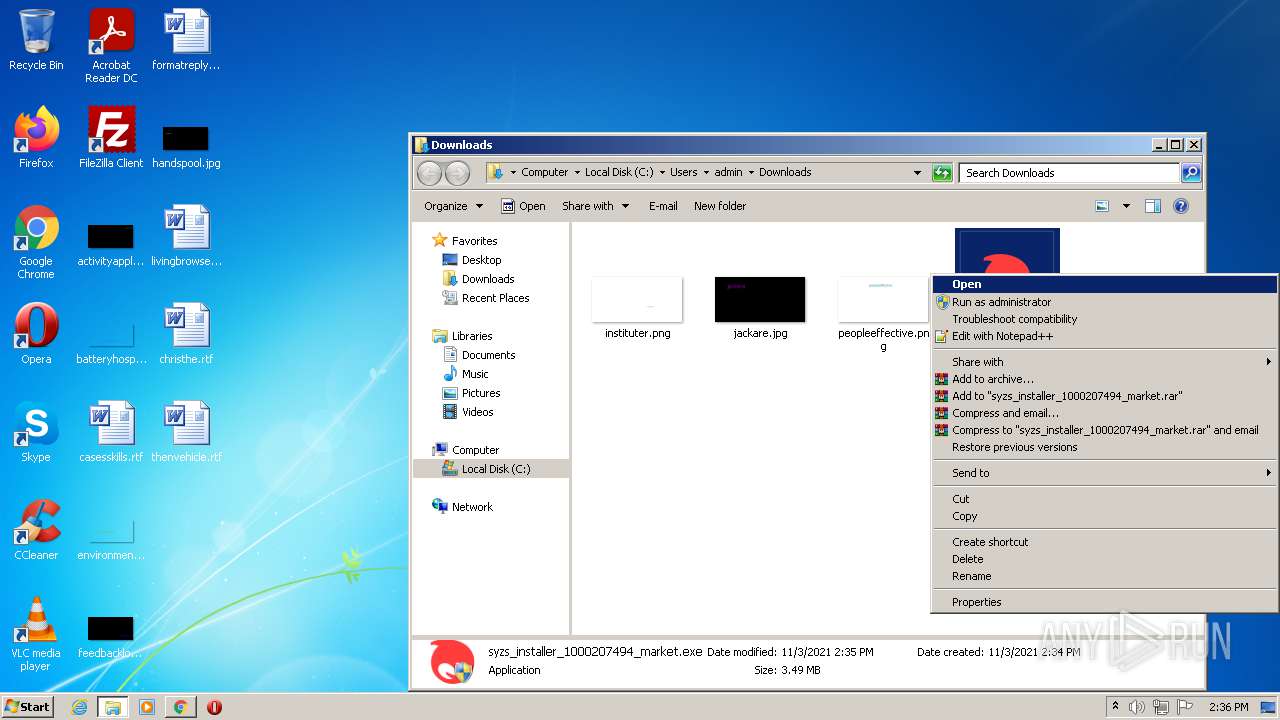Expand Send to context submenu

tap(1105, 473)
